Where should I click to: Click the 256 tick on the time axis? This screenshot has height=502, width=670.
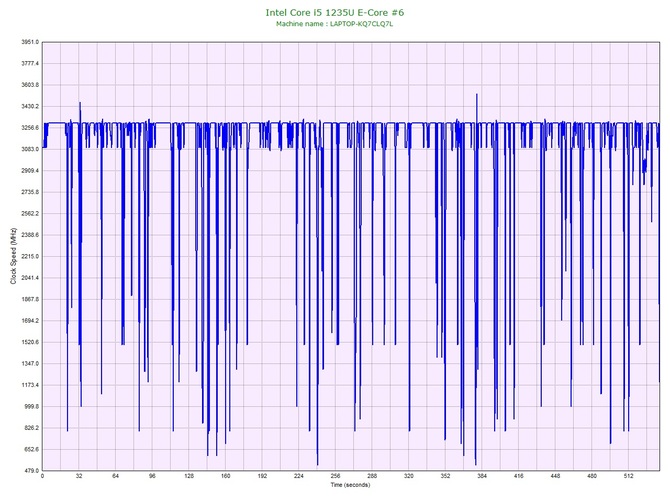pyautogui.click(x=336, y=476)
